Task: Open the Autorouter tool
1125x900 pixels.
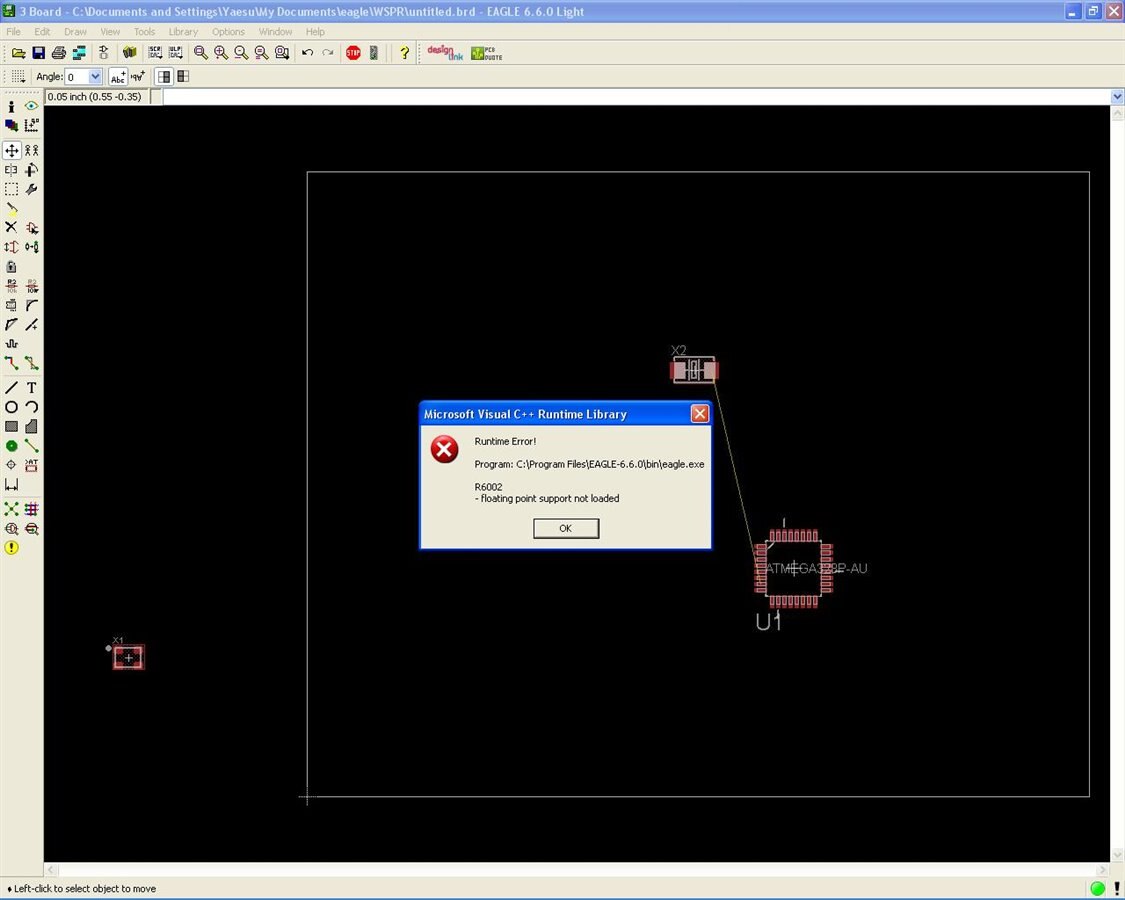Action: pos(32,510)
